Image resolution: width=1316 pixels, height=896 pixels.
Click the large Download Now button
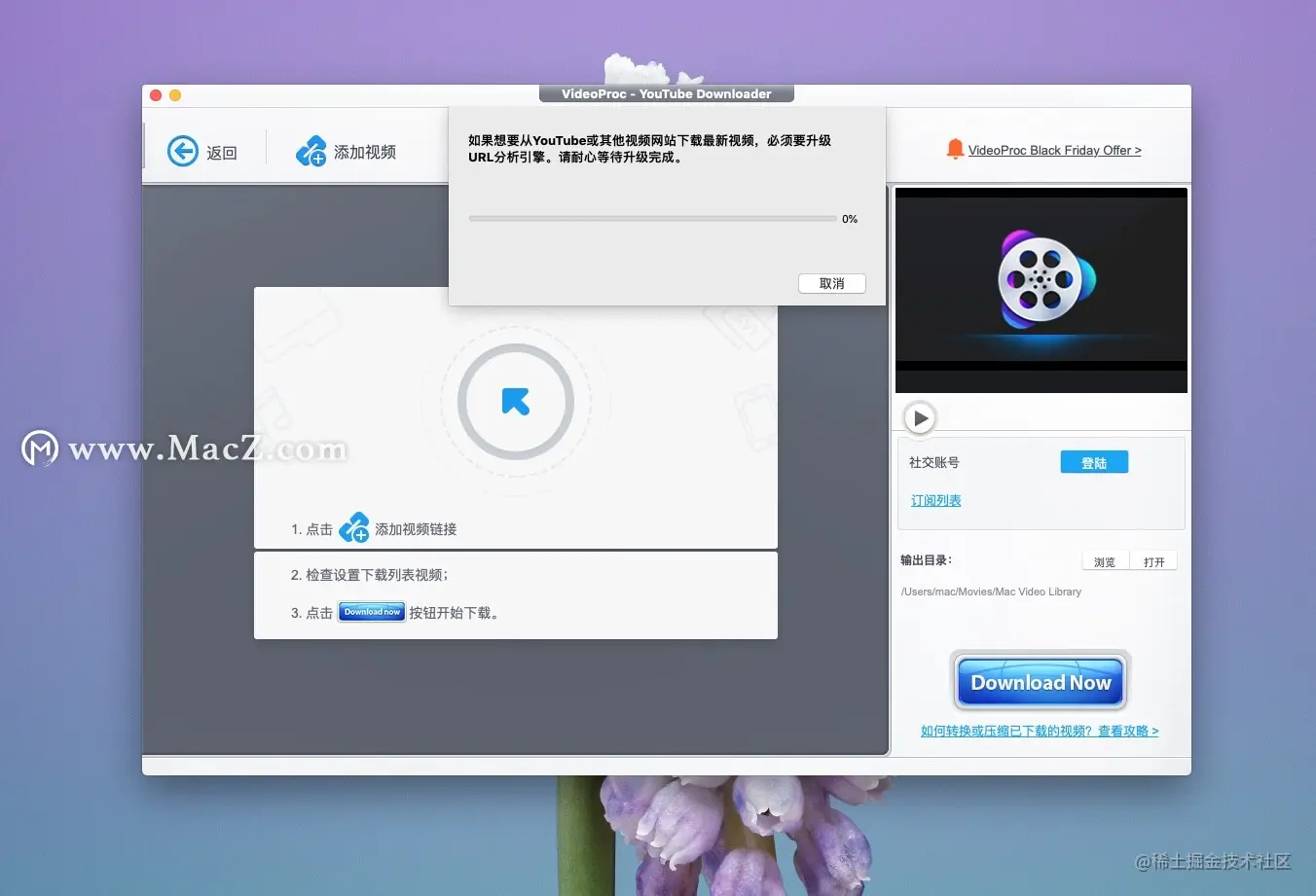1041,682
